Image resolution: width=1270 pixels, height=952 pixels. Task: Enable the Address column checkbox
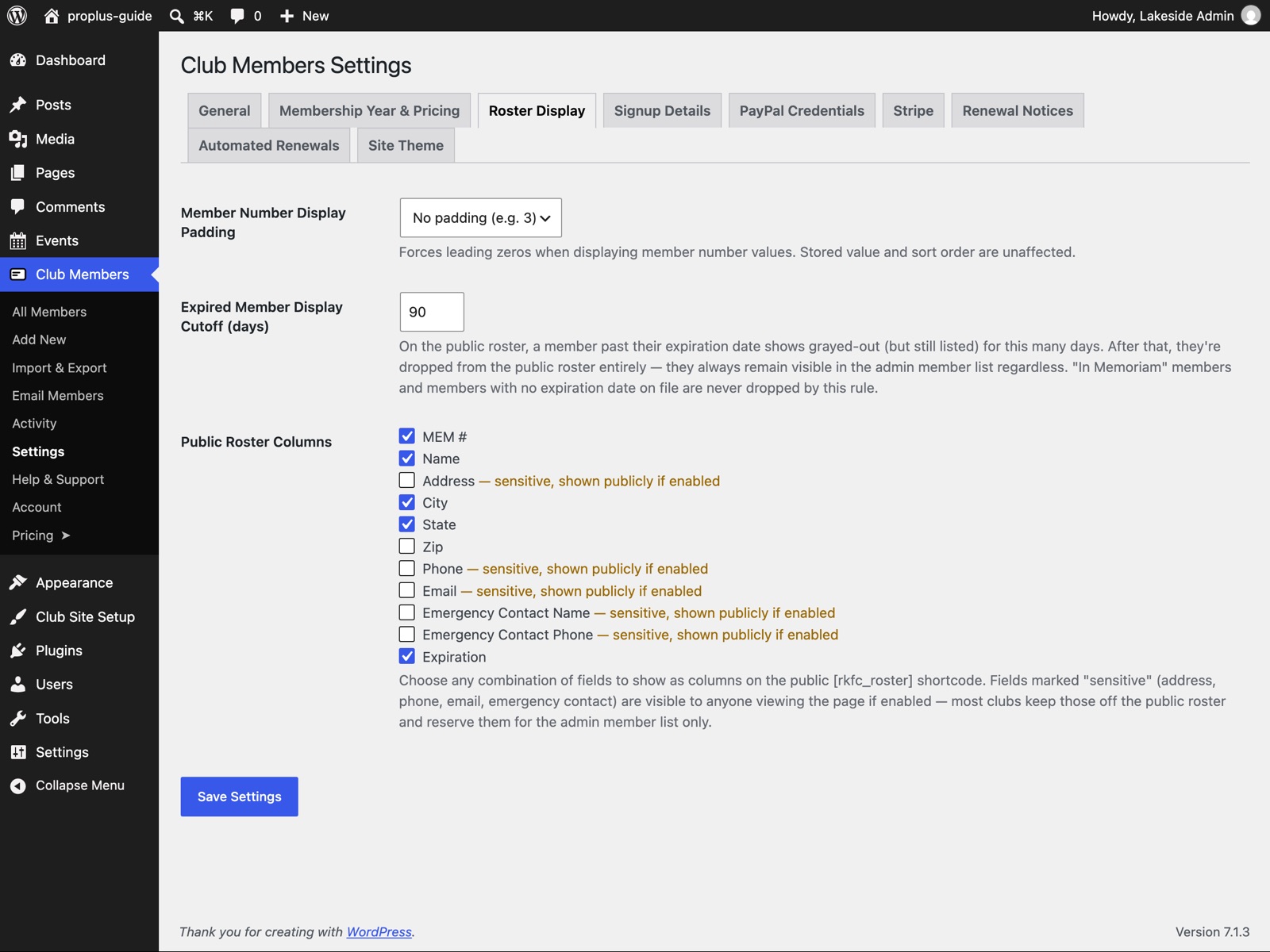[x=407, y=480]
